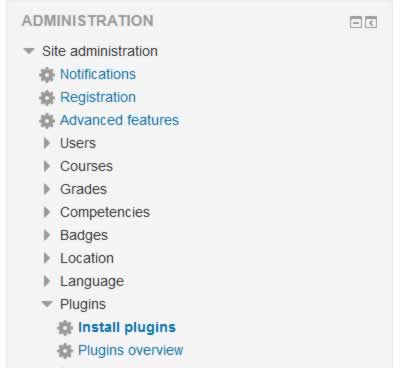Image resolution: width=400 pixels, height=368 pixels.
Task: Open the Install plugins page
Action: tap(127, 328)
